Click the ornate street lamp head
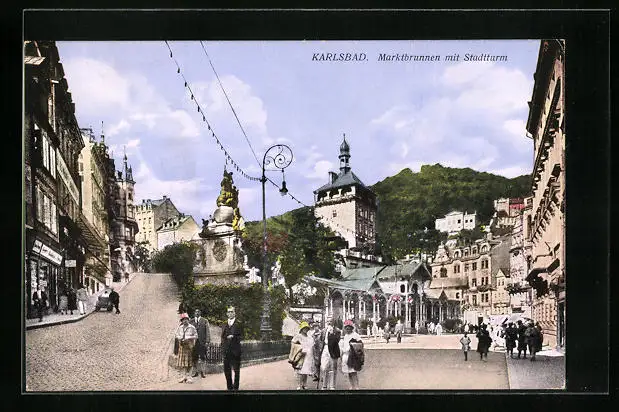The width and height of the screenshot is (619, 412). pyautogui.click(x=277, y=158)
